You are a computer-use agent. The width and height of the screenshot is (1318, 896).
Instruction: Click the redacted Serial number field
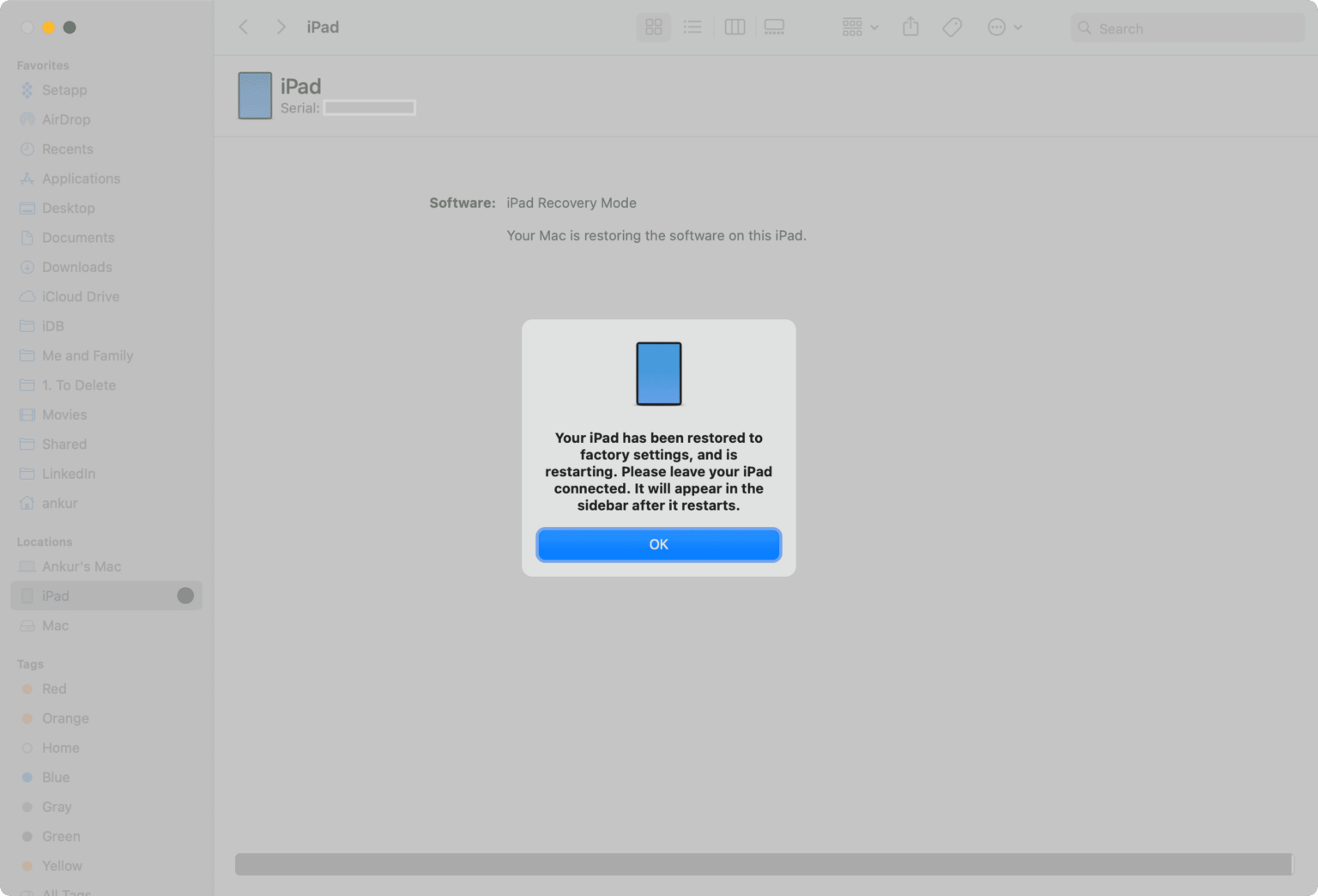click(370, 108)
